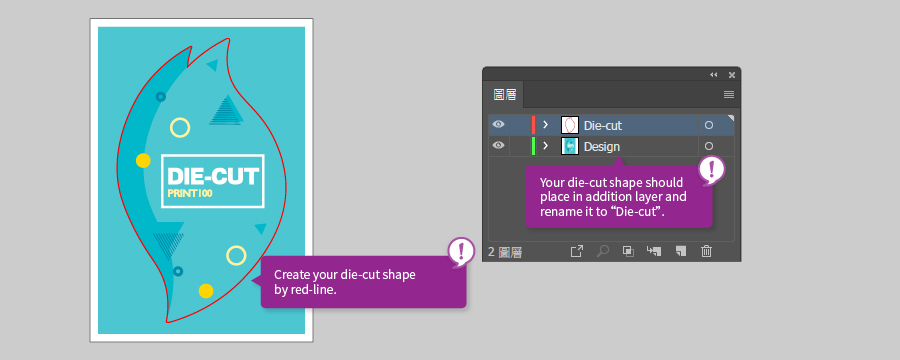900x360 pixels.
Task: Click the Locate Object magnifier icon
Action: (603, 251)
